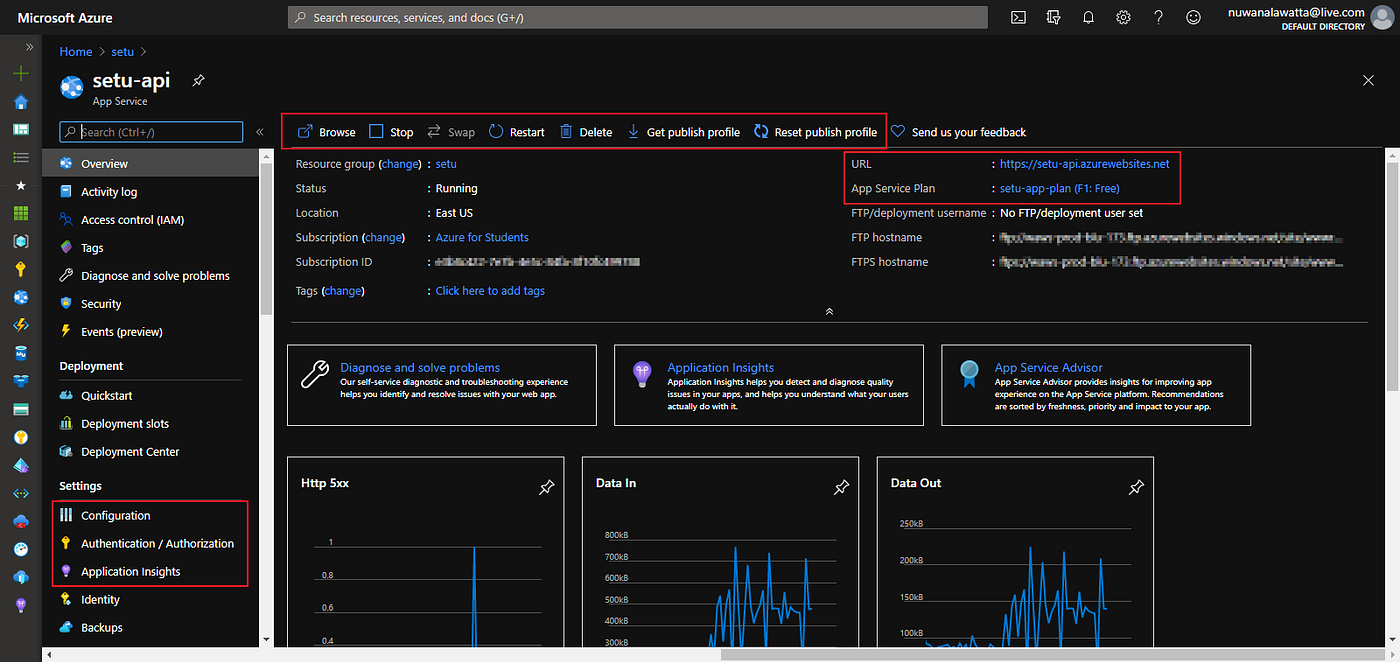Click the yellow key icon in the left rail
This screenshot has height=662, width=1400.
pyautogui.click(x=21, y=269)
